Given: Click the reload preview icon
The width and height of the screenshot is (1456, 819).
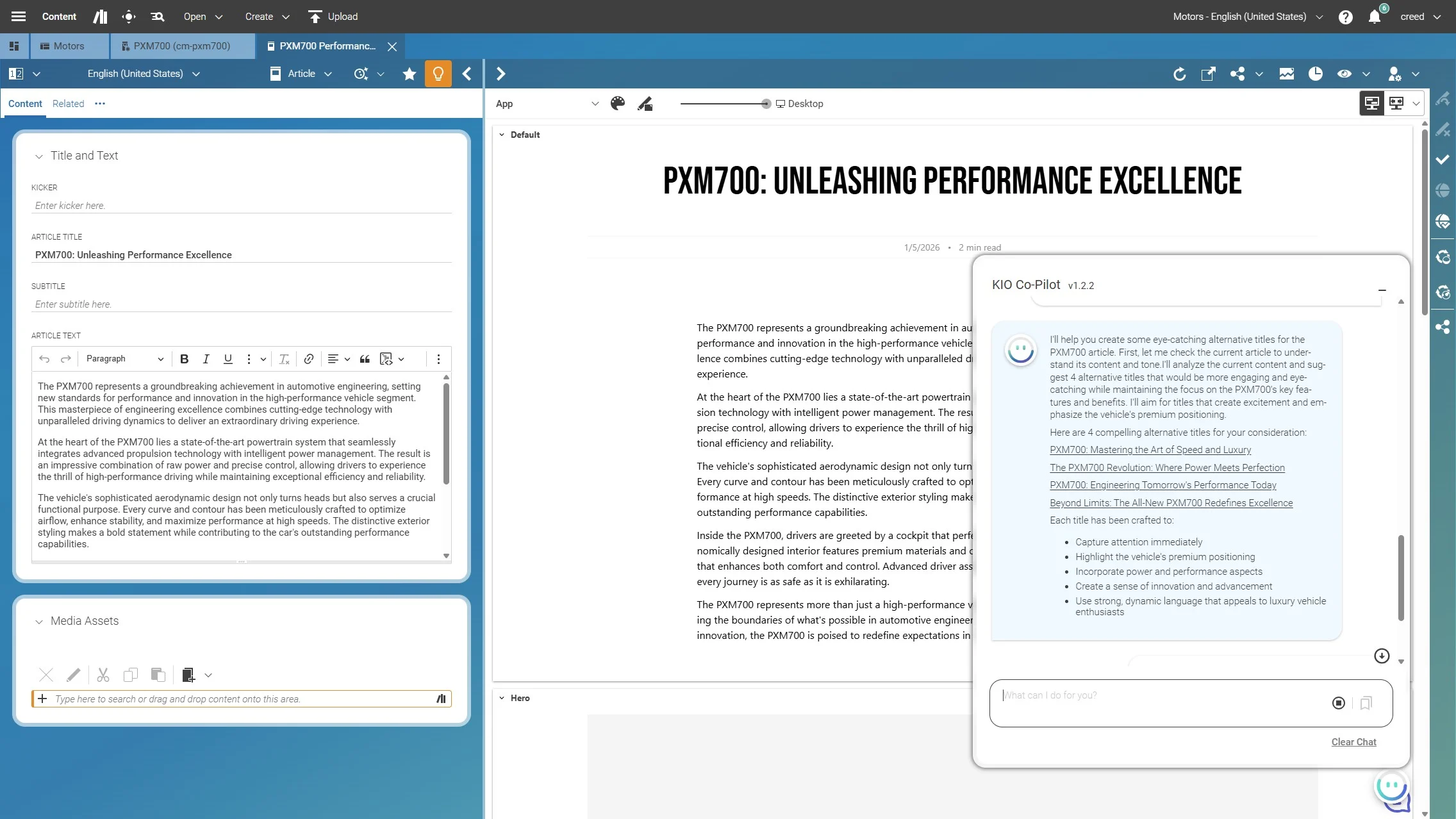Looking at the screenshot, I should 1179,74.
